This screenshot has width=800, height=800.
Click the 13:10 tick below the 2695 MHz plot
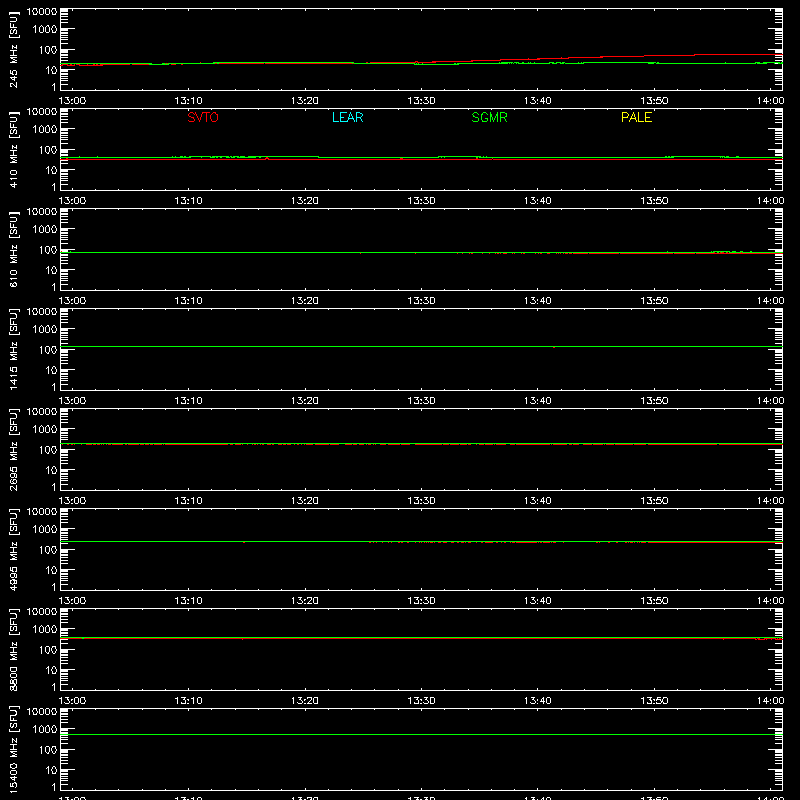(x=189, y=501)
